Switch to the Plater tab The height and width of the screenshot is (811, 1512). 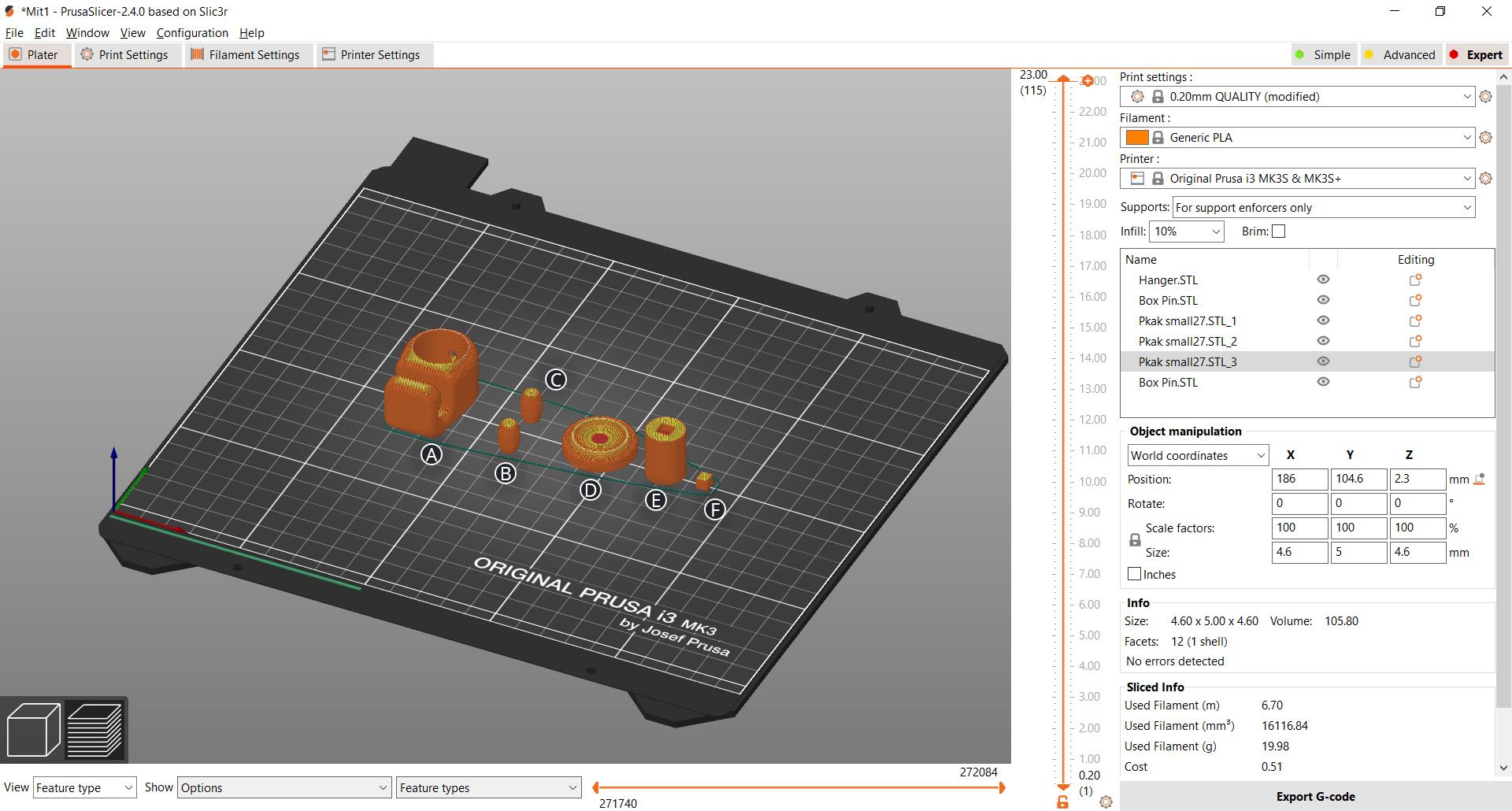[x=35, y=55]
